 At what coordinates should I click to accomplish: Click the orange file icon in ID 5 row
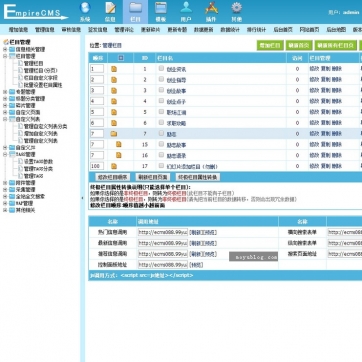click(114, 112)
